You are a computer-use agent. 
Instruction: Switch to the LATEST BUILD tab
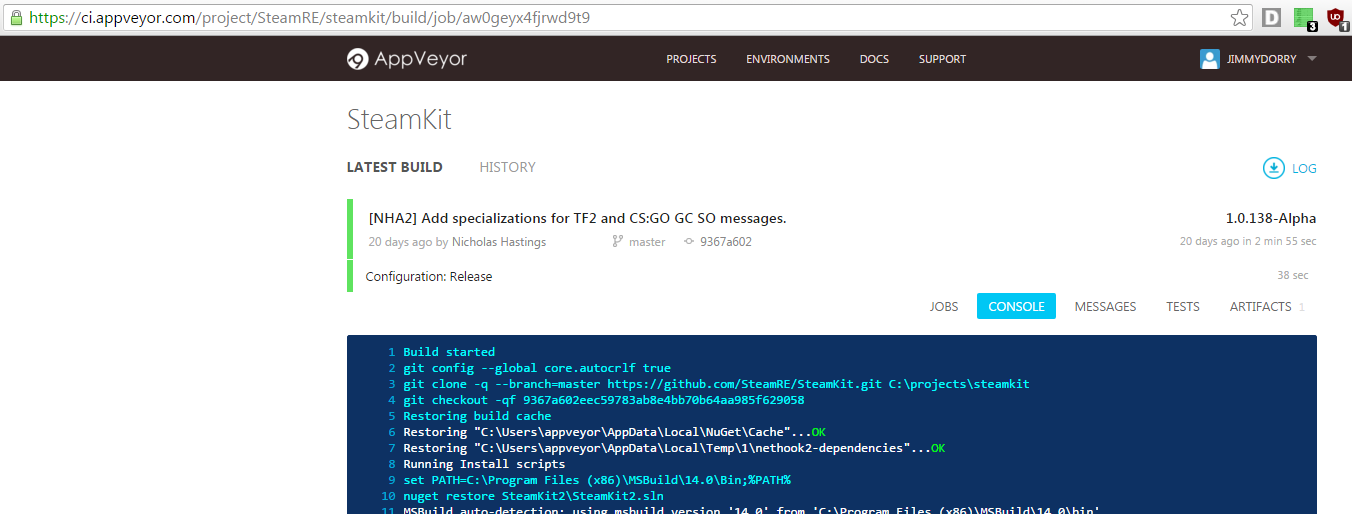[395, 167]
